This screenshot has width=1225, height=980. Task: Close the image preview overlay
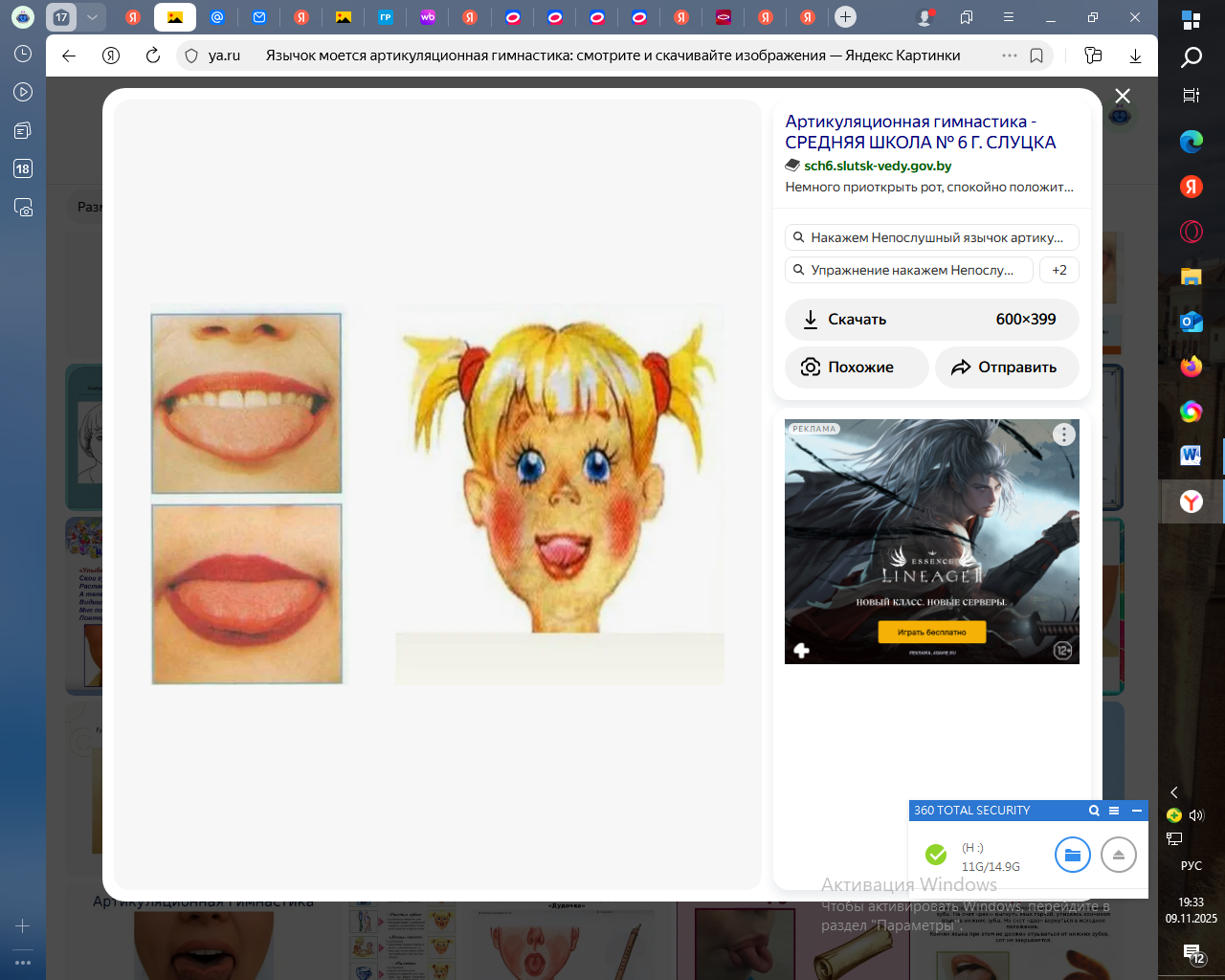pos(1123,96)
